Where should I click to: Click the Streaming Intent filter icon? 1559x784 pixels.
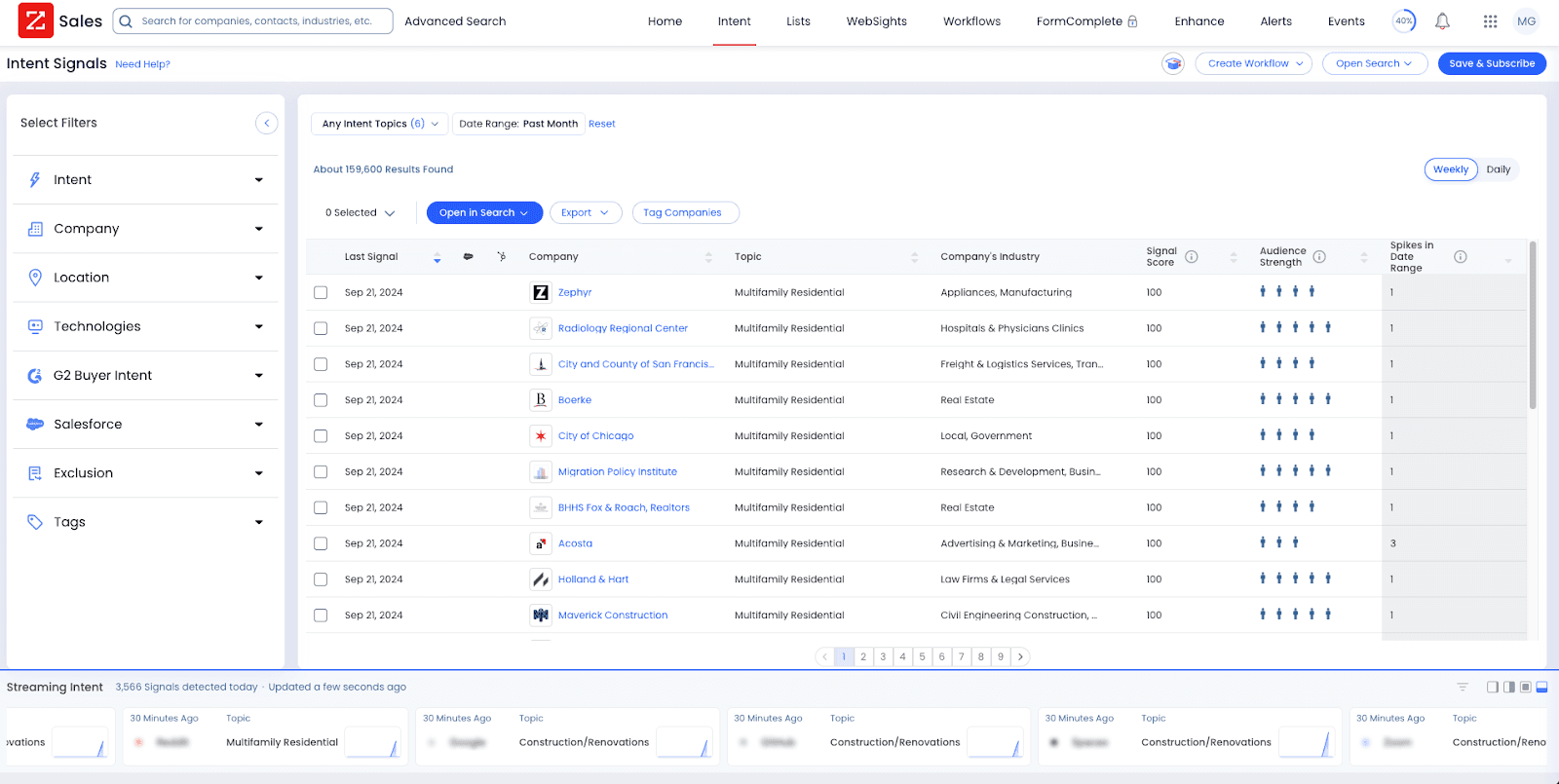[x=1463, y=687]
